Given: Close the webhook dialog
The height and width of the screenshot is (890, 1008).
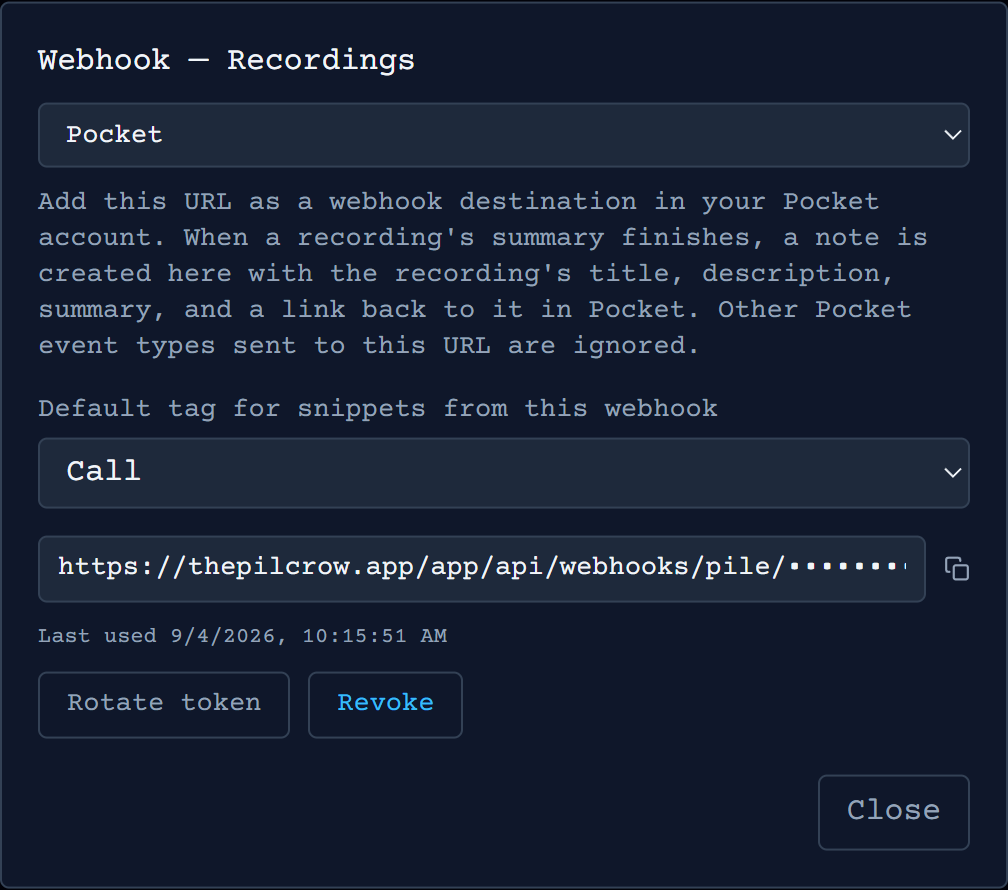Looking at the screenshot, I should pos(894,812).
